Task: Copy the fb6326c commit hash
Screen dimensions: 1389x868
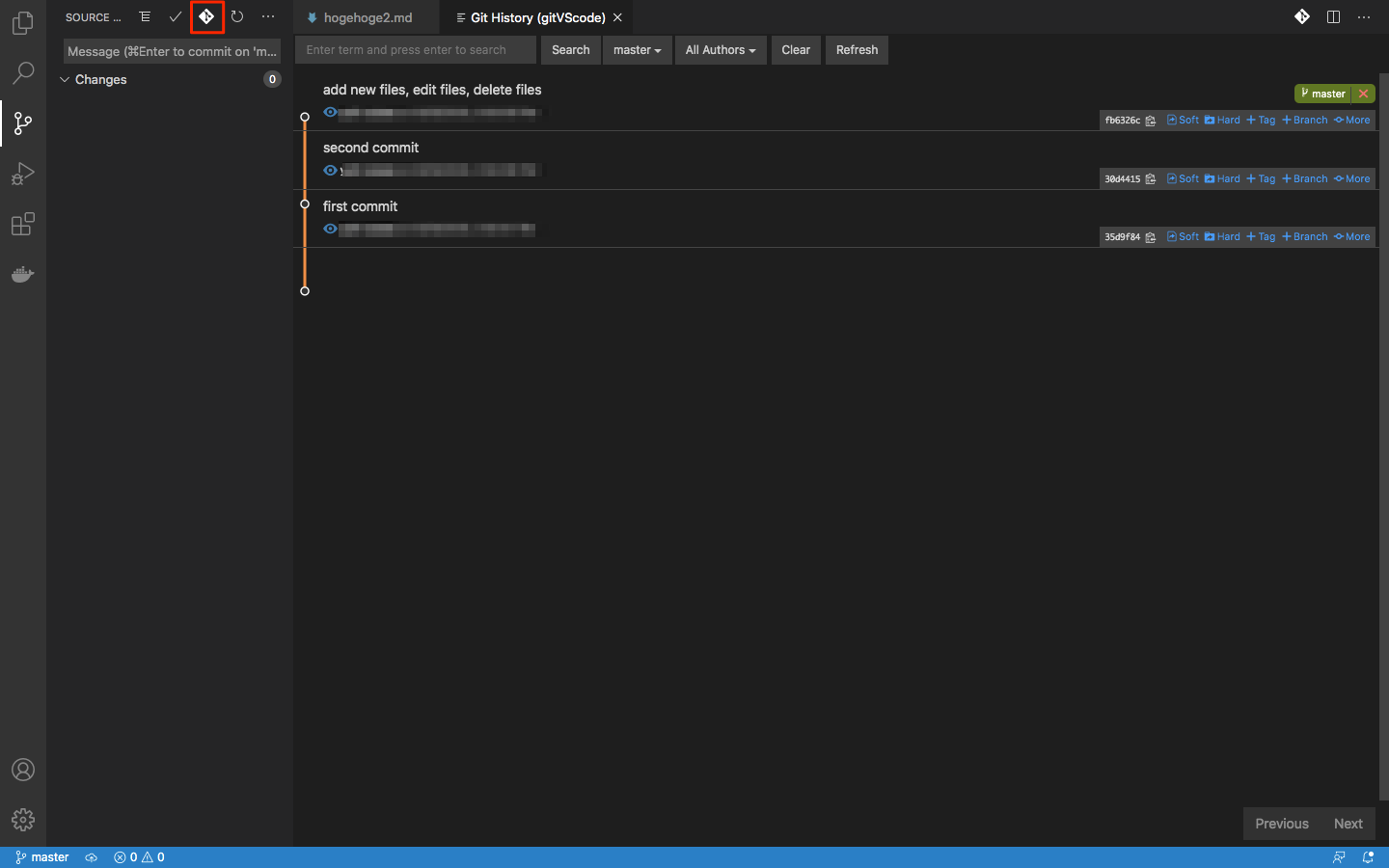Action: [1149, 120]
